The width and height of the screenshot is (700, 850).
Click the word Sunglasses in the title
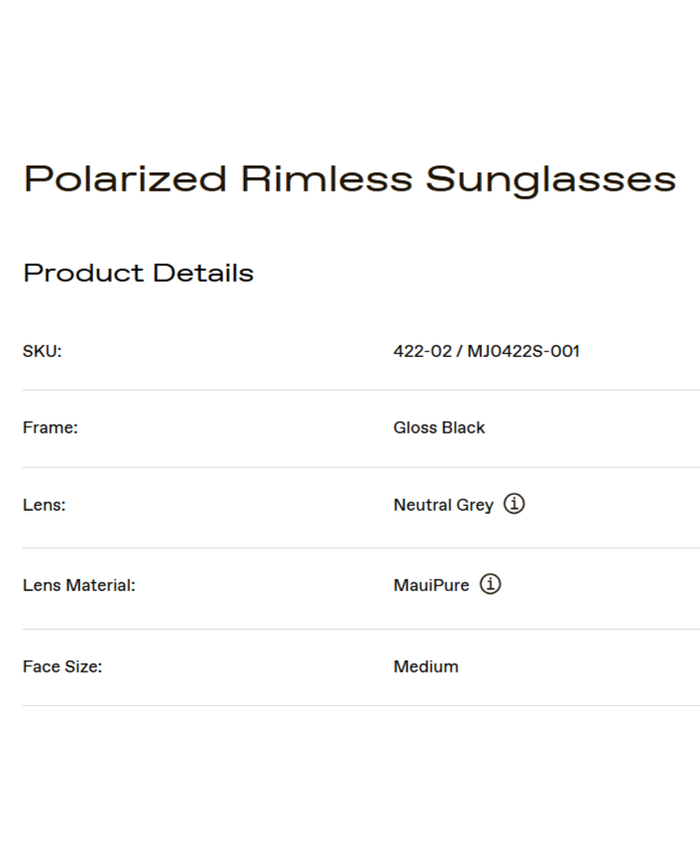tap(551, 179)
